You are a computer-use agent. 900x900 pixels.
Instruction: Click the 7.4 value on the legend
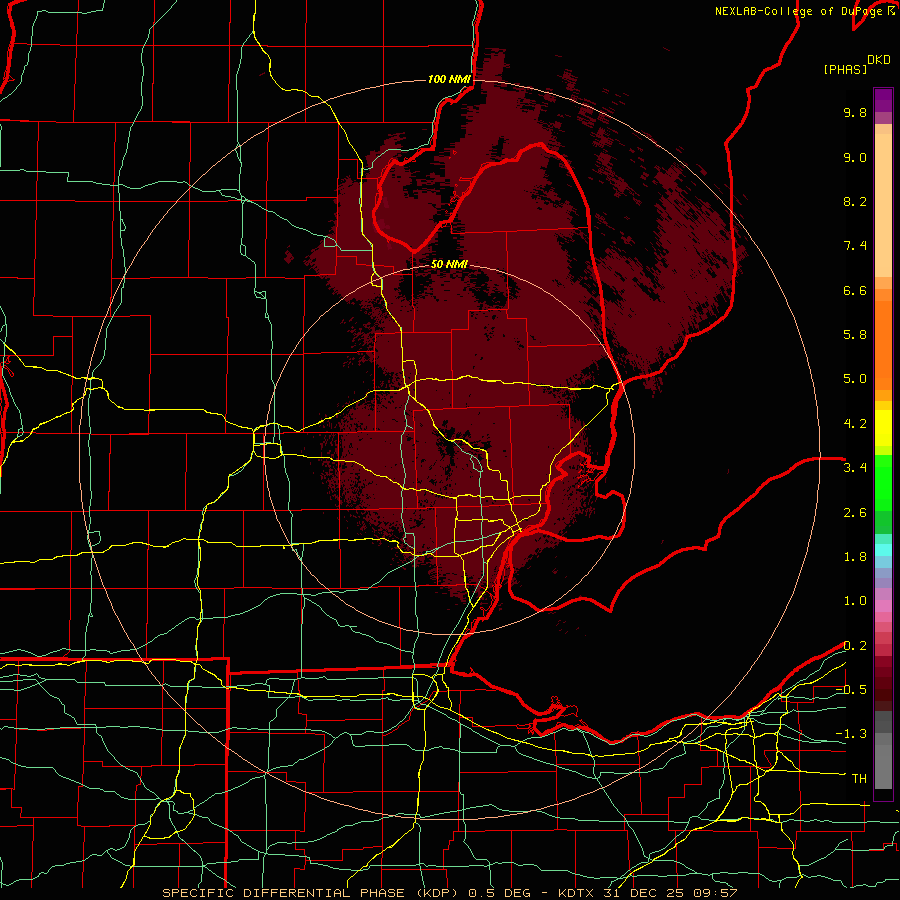tap(855, 246)
